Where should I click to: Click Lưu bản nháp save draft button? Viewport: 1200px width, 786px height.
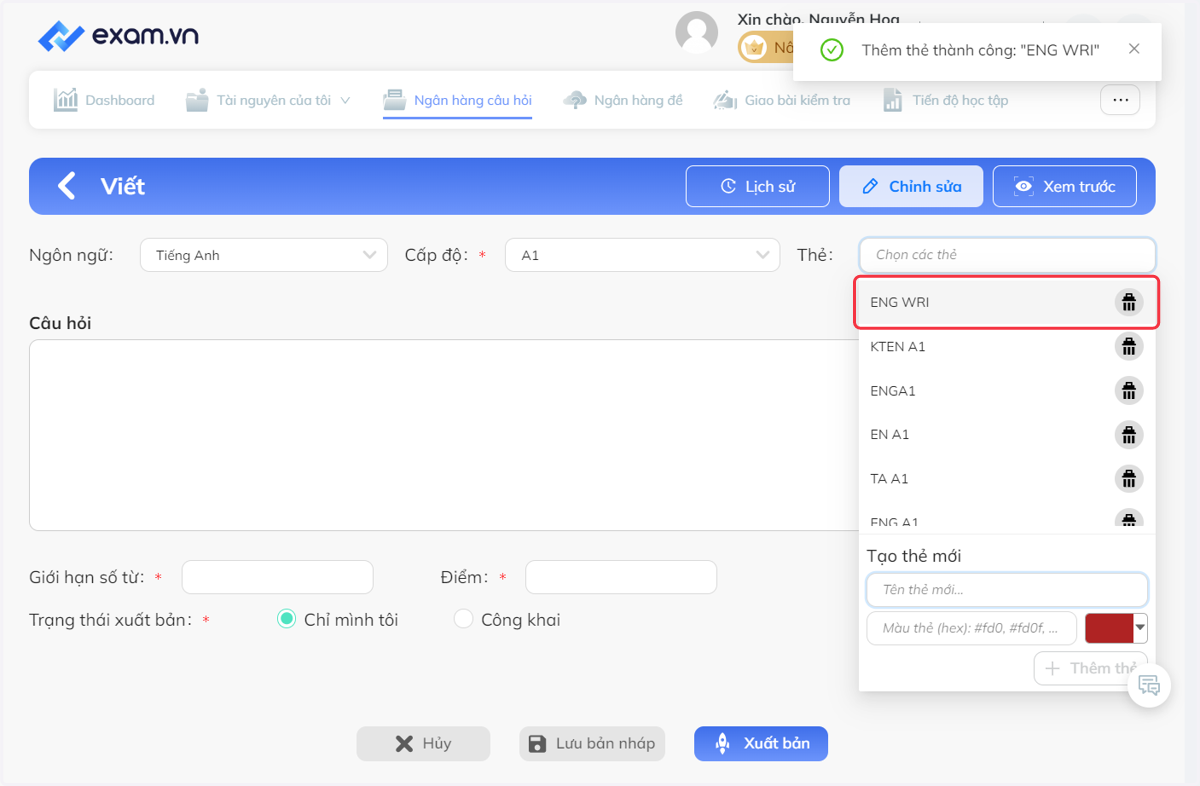592,744
